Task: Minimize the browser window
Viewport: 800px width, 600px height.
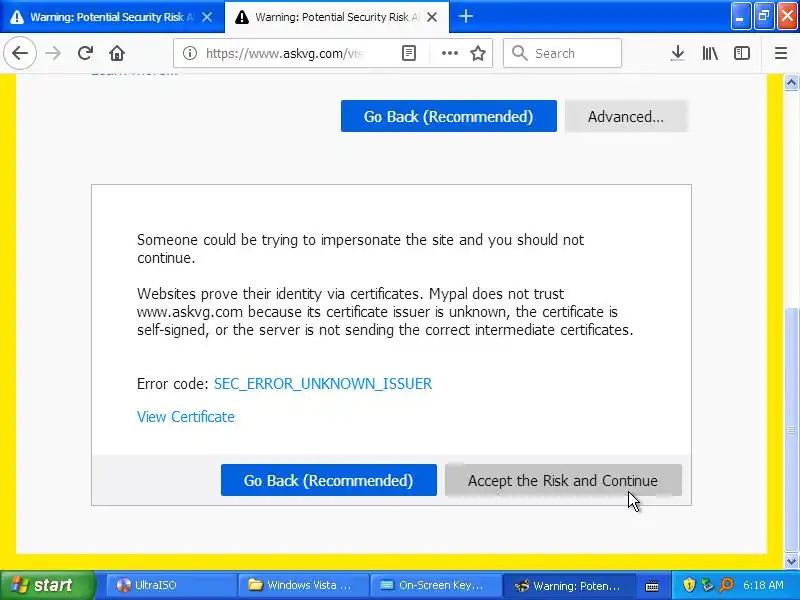Action: (x=740, y=17)
